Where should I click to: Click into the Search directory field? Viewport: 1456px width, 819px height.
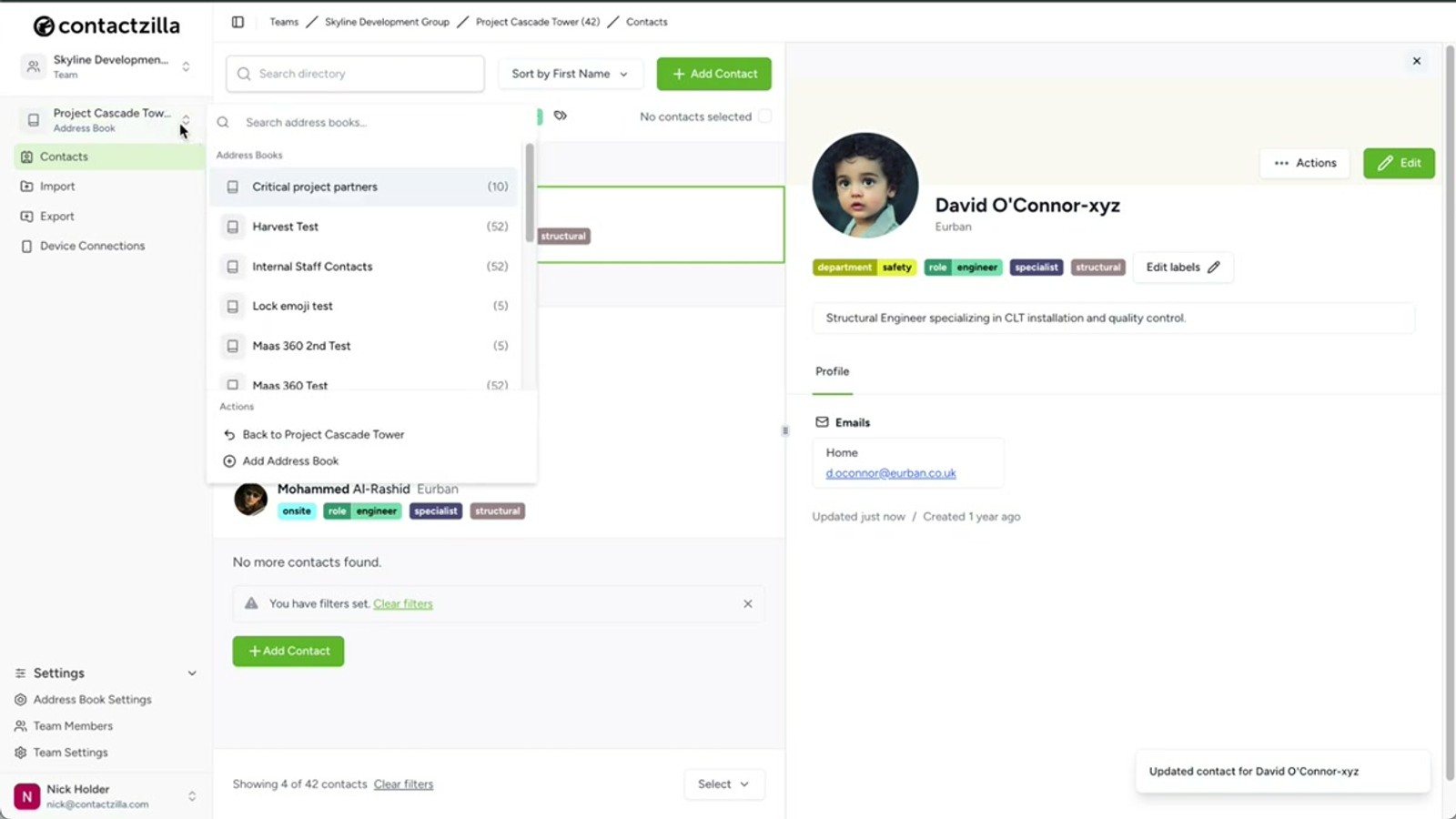point(355,74)
